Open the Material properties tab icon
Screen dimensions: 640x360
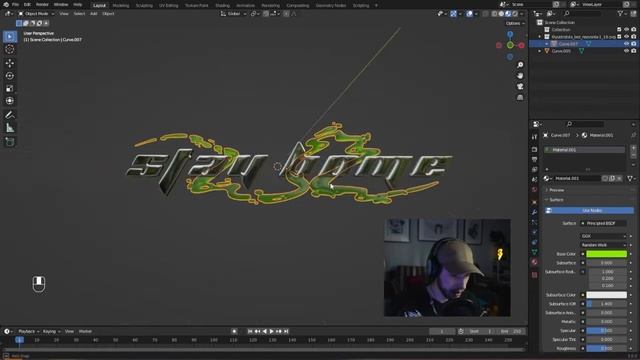pos(534,262)
